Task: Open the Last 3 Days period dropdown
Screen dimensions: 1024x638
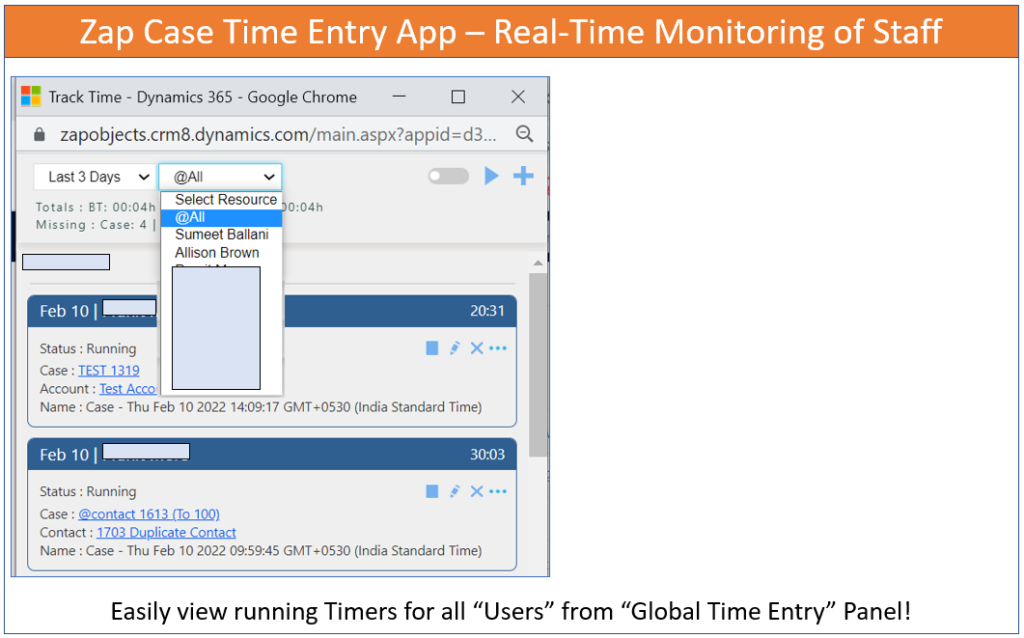Action: pyautogui.click(x=95, y=177)
